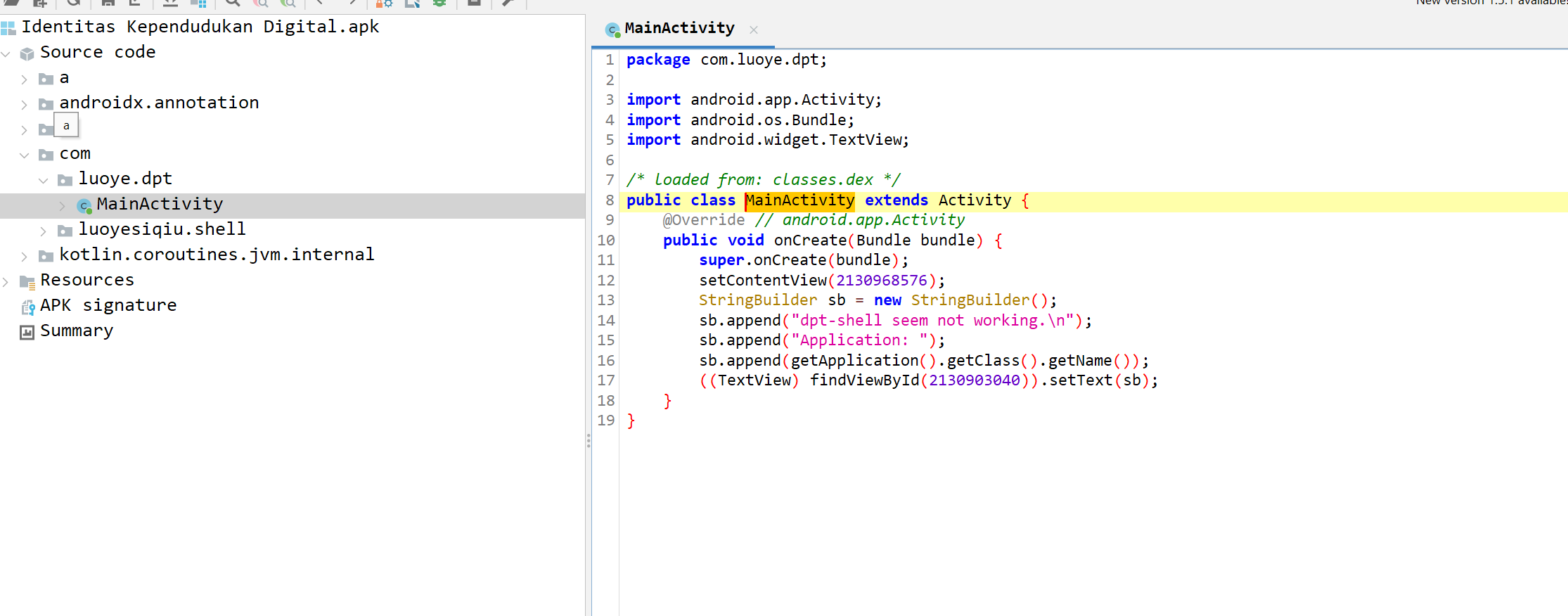
Task: Open the Summary entry
Action: [x=77, y=331]
